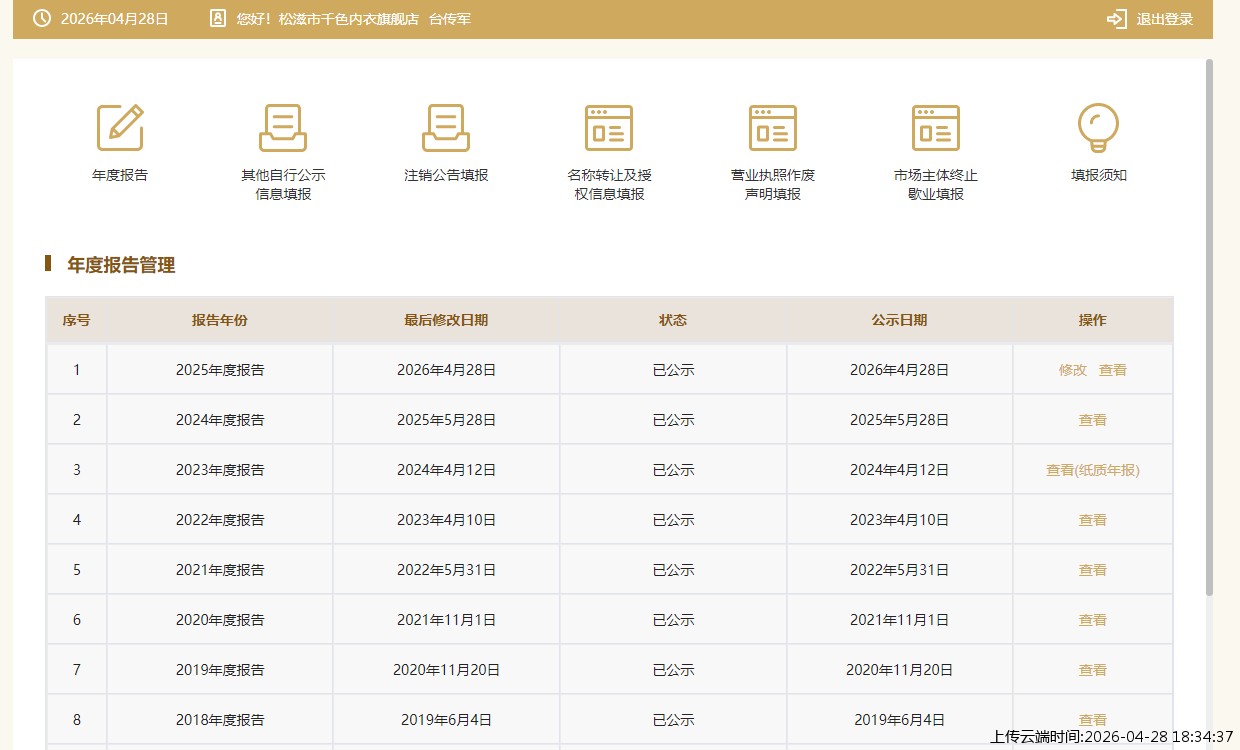This screenshot has width=1240, height=750.
Task: View the 2022年度报告 via 查看
Action: click(1092, 520)
